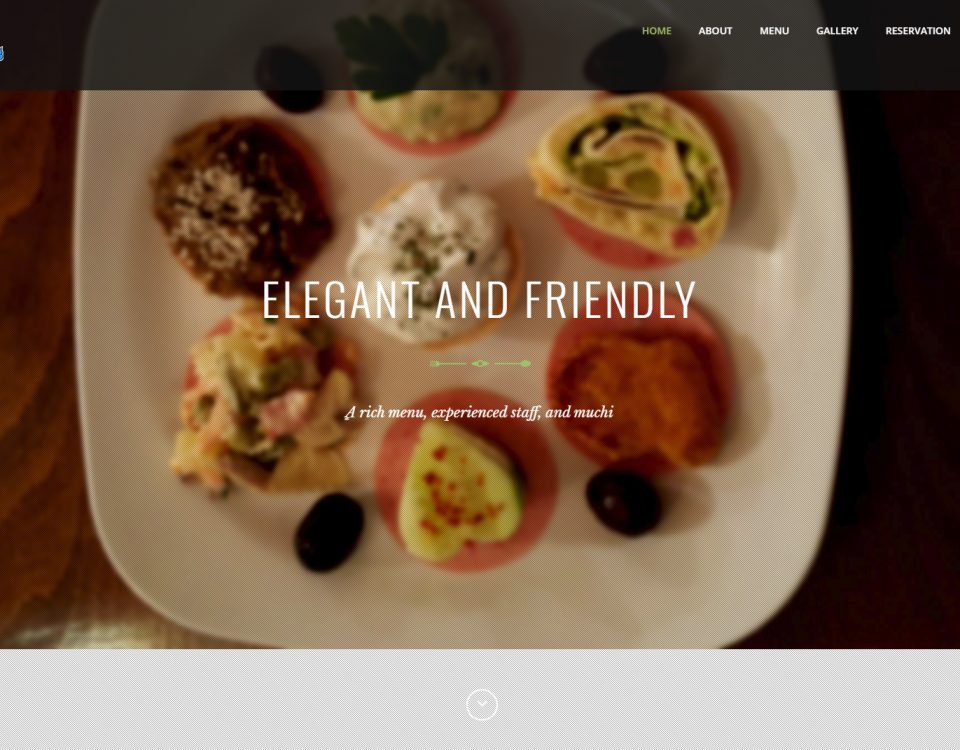
Task: Open the MENU navigation item
Action: (x=774, y=31)
